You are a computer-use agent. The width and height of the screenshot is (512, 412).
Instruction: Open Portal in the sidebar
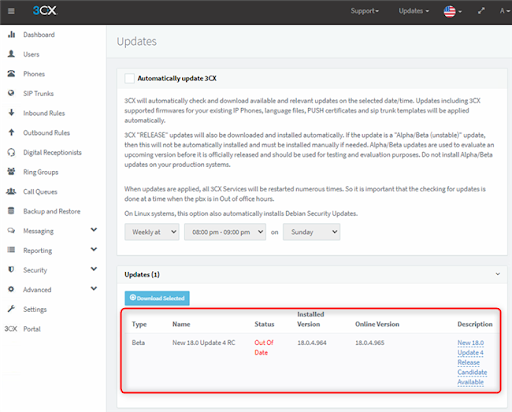click(32, 329)
